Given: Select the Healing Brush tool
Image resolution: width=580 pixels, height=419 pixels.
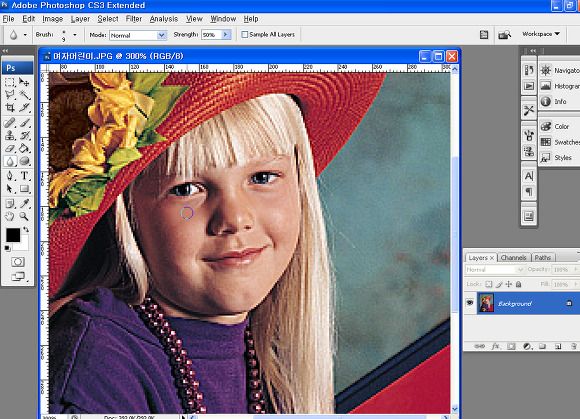Looking at the screenshot, I should [x=10, y=122].
